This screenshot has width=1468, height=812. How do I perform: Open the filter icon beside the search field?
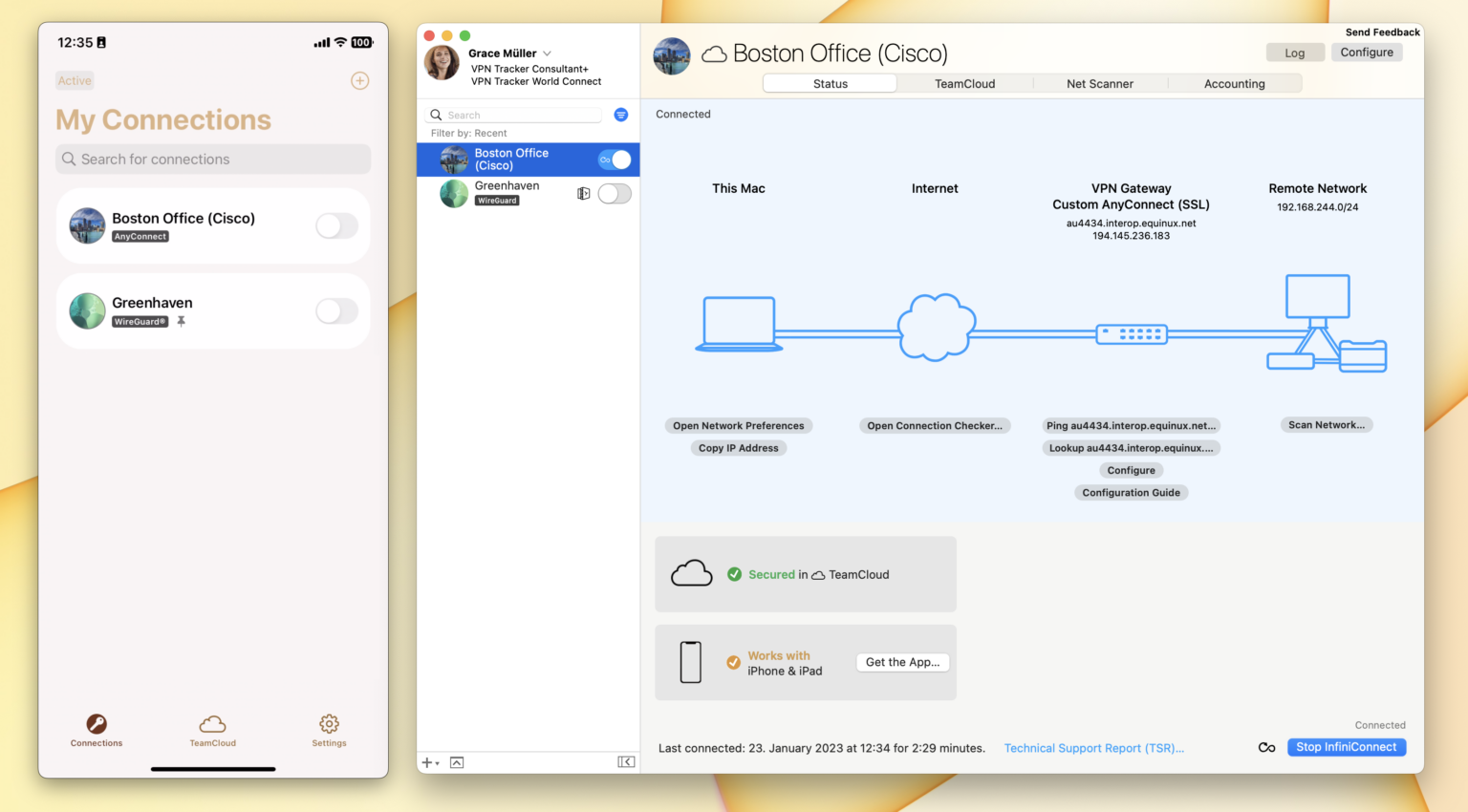tap(620, 115)
